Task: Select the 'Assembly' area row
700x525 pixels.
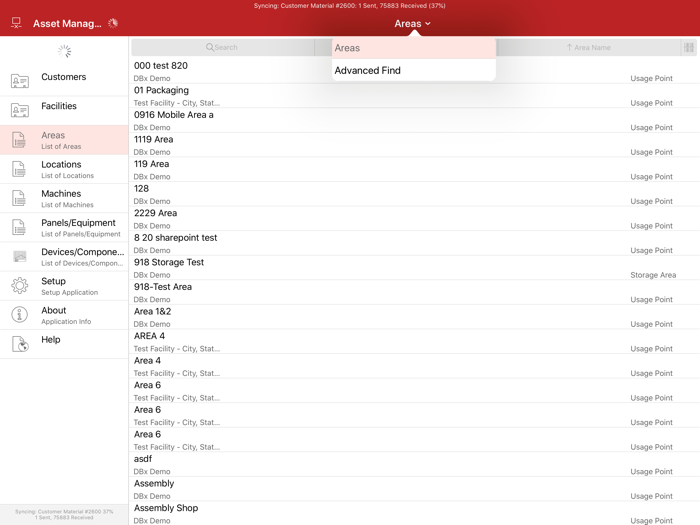Action: (414, 488)
